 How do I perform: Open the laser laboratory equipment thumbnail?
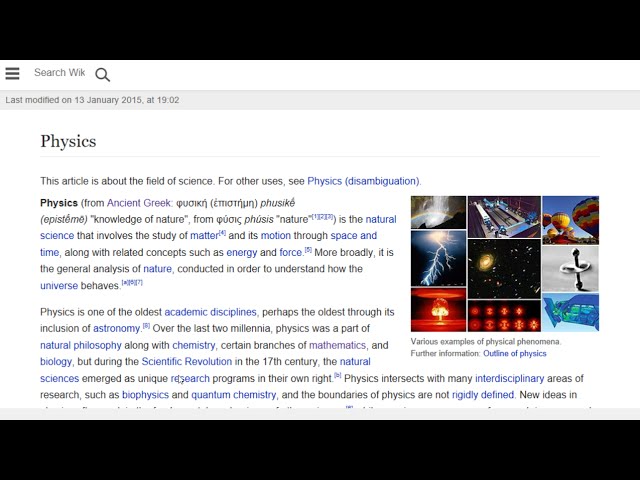[x=504, y=217]
